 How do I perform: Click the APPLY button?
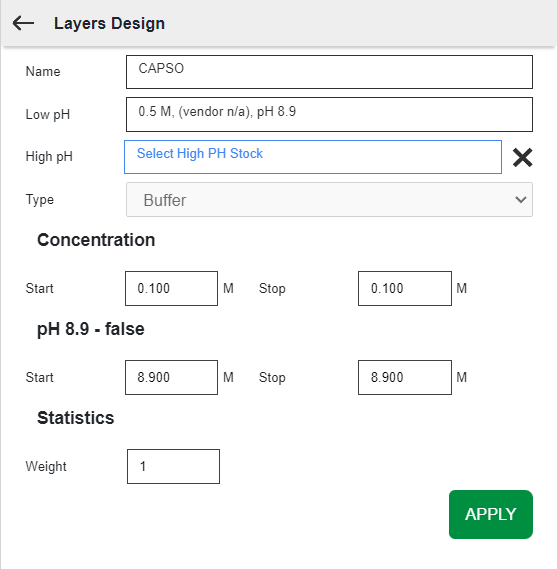pos(491,514)
